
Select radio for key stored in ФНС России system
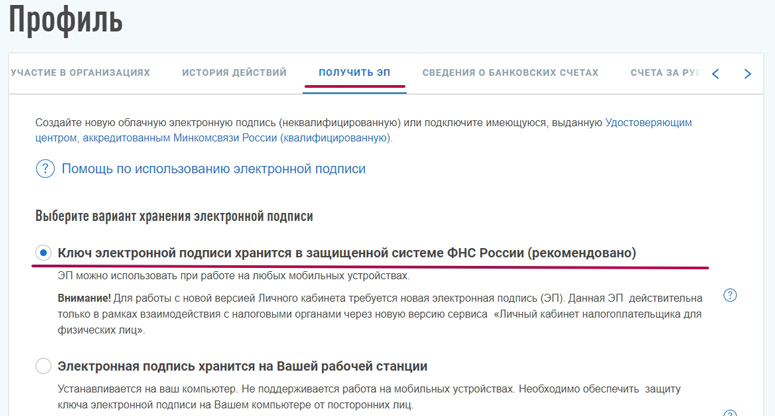(43, 253)
